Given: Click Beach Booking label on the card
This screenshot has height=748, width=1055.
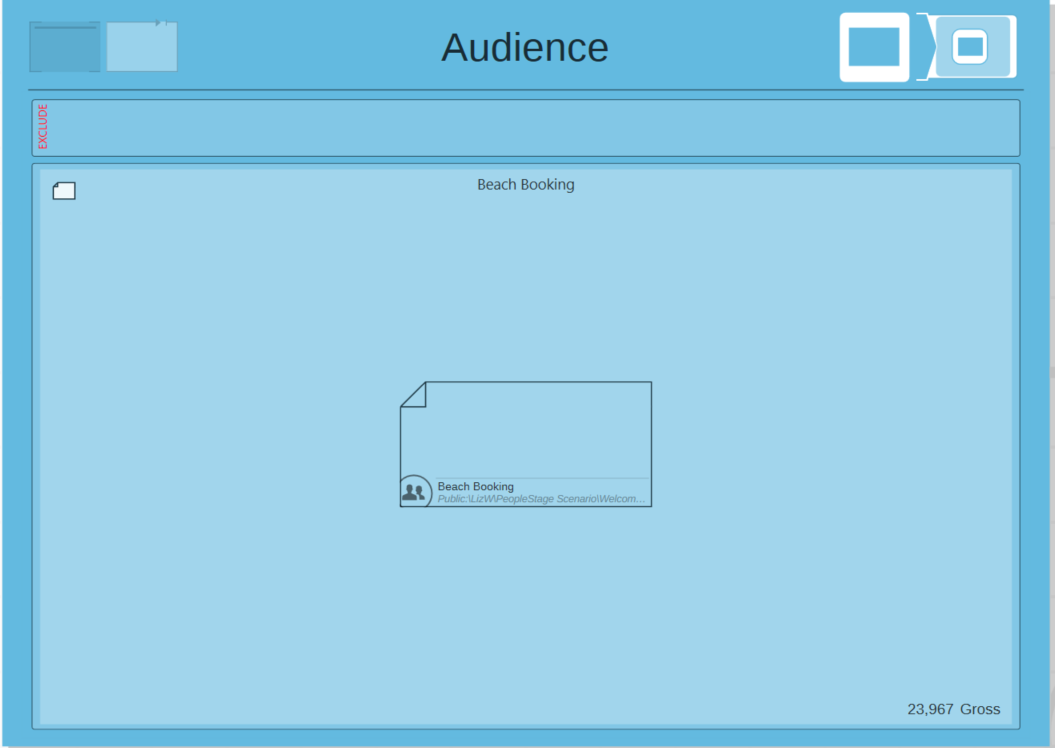Looking at the screenshot, I should click(476, 486).
